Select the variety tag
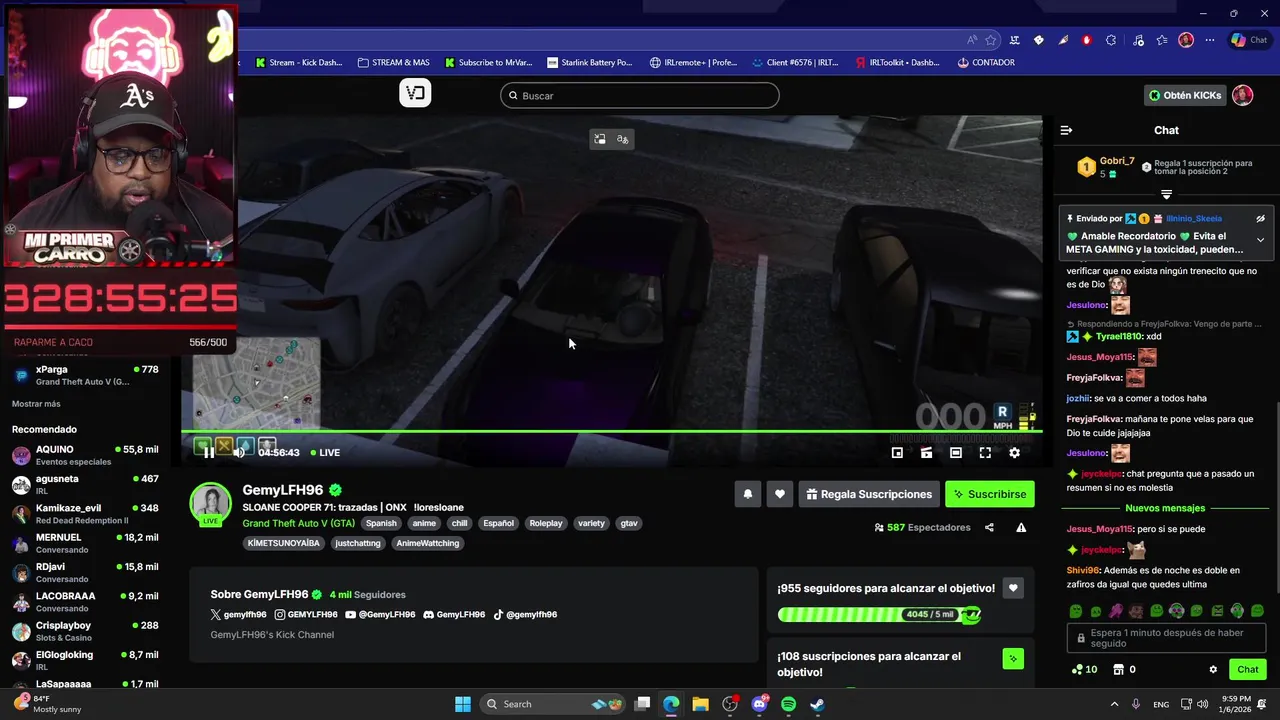The width and height of the screenshot is (1280, 720). click(591, 523)
